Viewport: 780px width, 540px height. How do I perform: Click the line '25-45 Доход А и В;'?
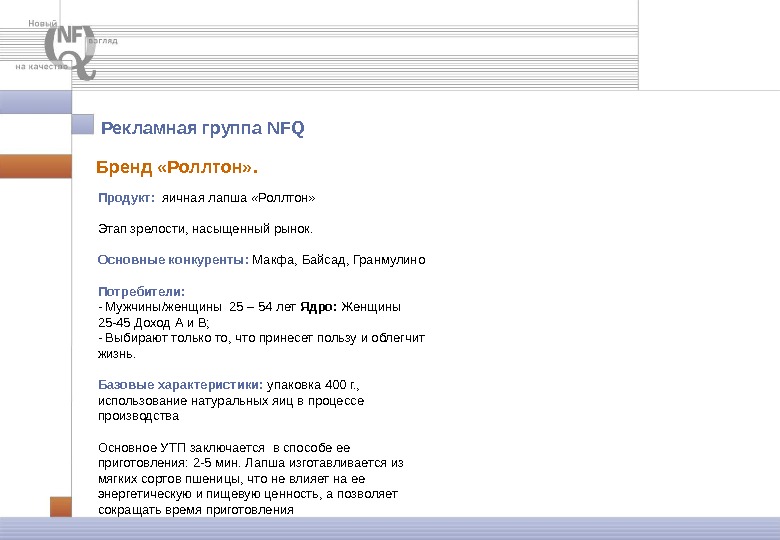[x=154, y=323]
